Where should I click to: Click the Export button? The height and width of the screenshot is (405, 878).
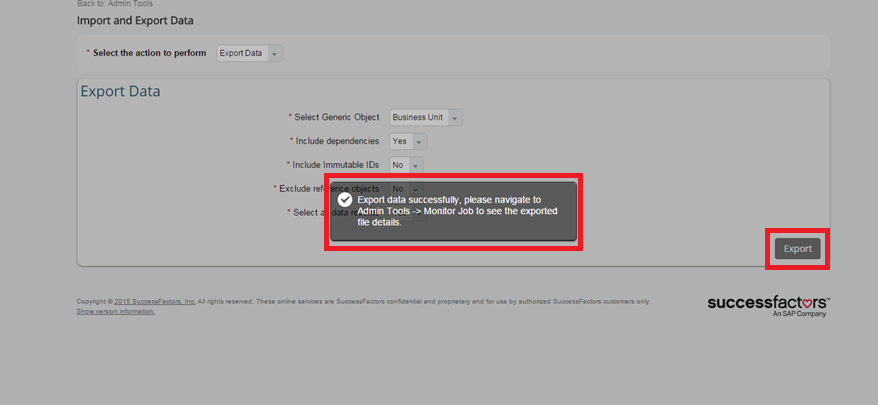pyautogui.click(x=797, y=249)
